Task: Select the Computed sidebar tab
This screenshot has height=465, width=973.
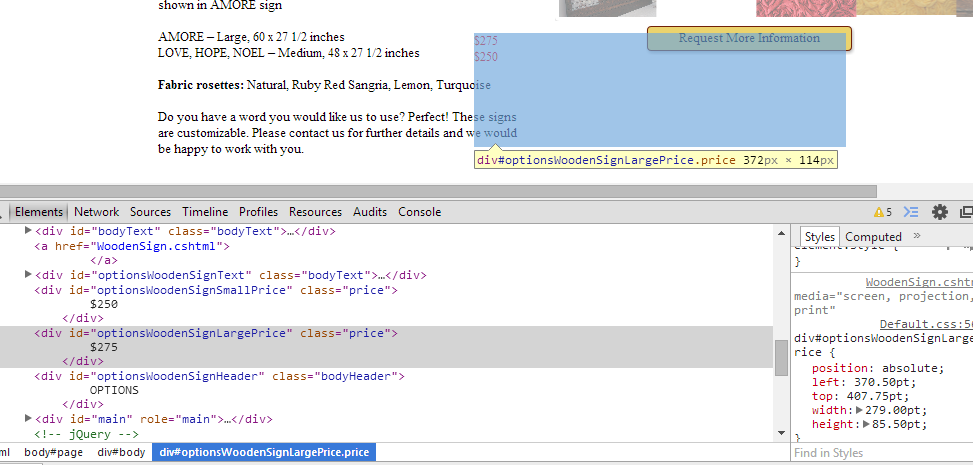Action: coord(873,237)
